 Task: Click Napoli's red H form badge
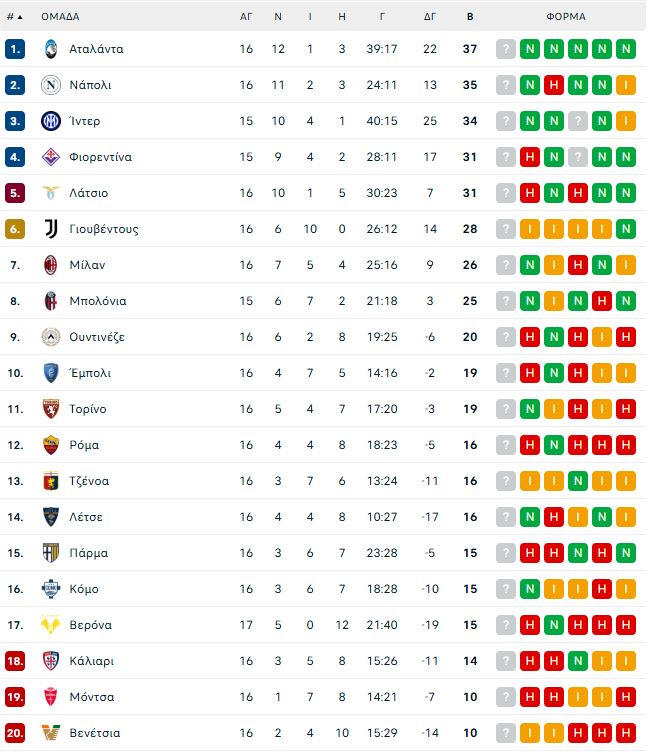tap(554, 85)
